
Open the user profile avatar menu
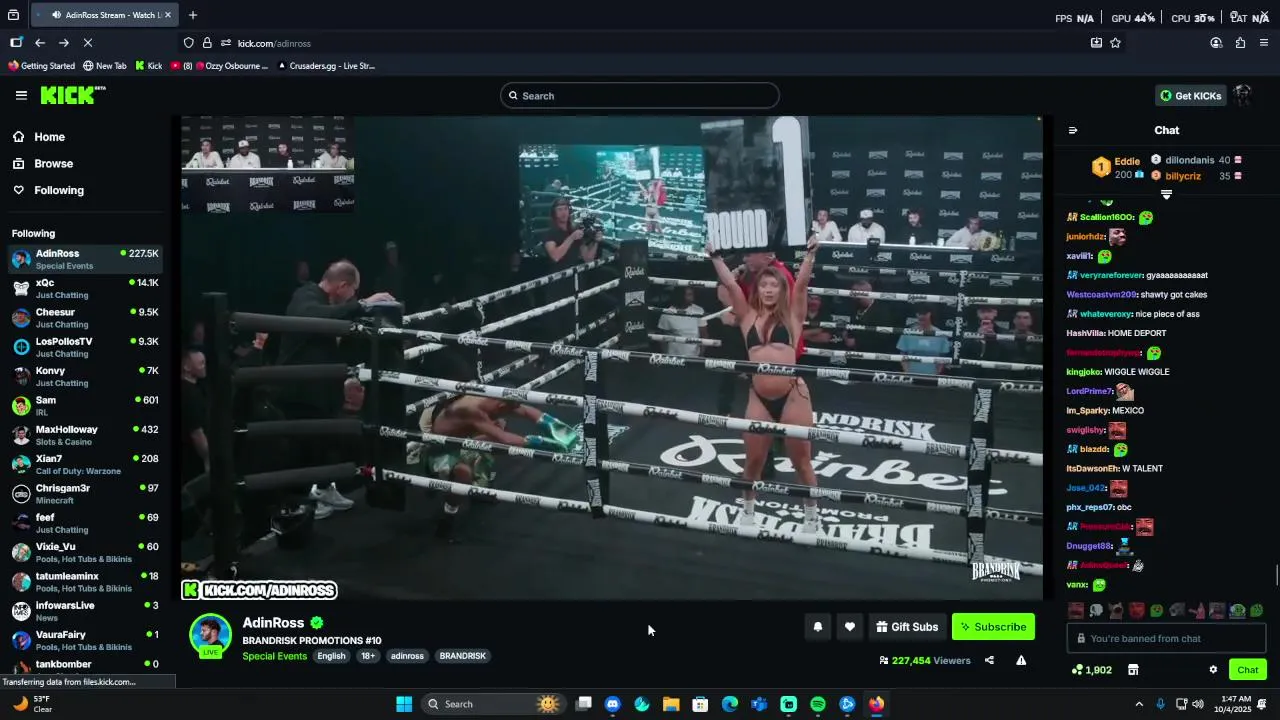click(1243, 95)
